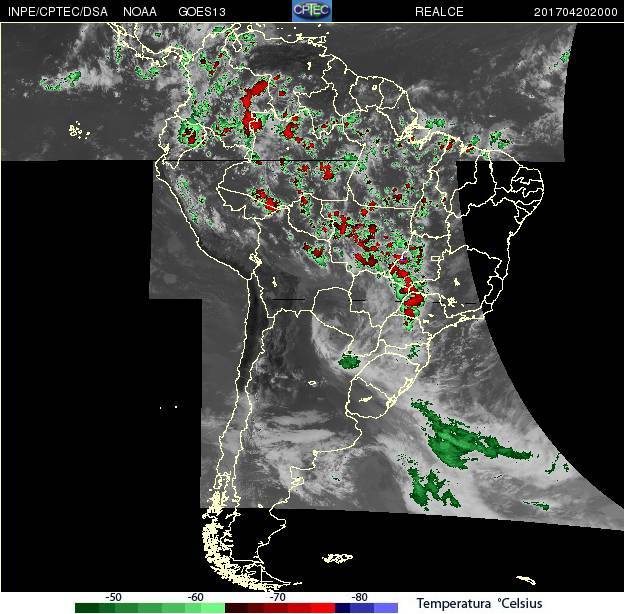
Task: Pick the darkest green legend swatch
Action: click(x=87, y=608)
